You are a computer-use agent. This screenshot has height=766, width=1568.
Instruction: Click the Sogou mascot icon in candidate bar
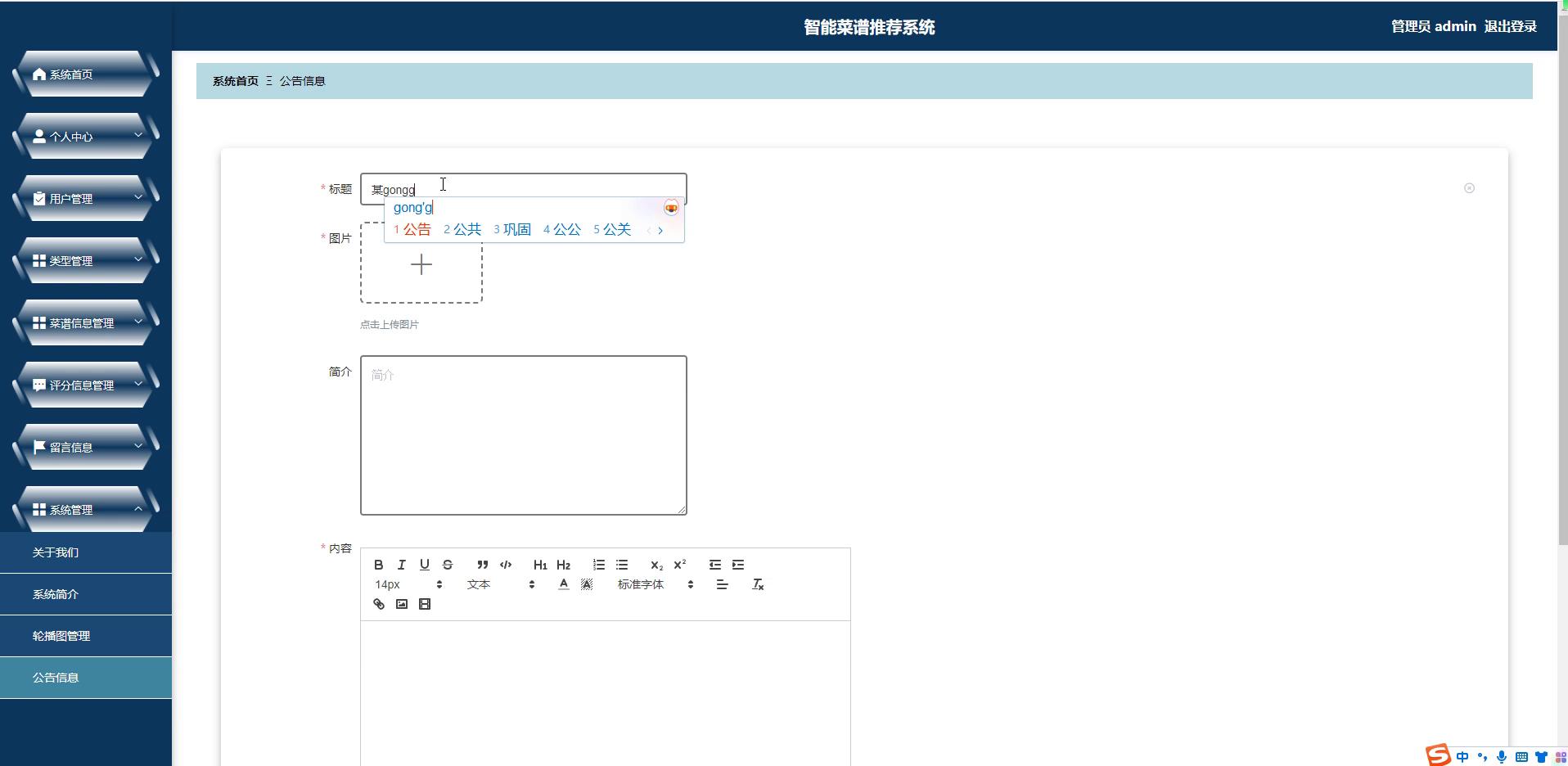pos(671,208)
